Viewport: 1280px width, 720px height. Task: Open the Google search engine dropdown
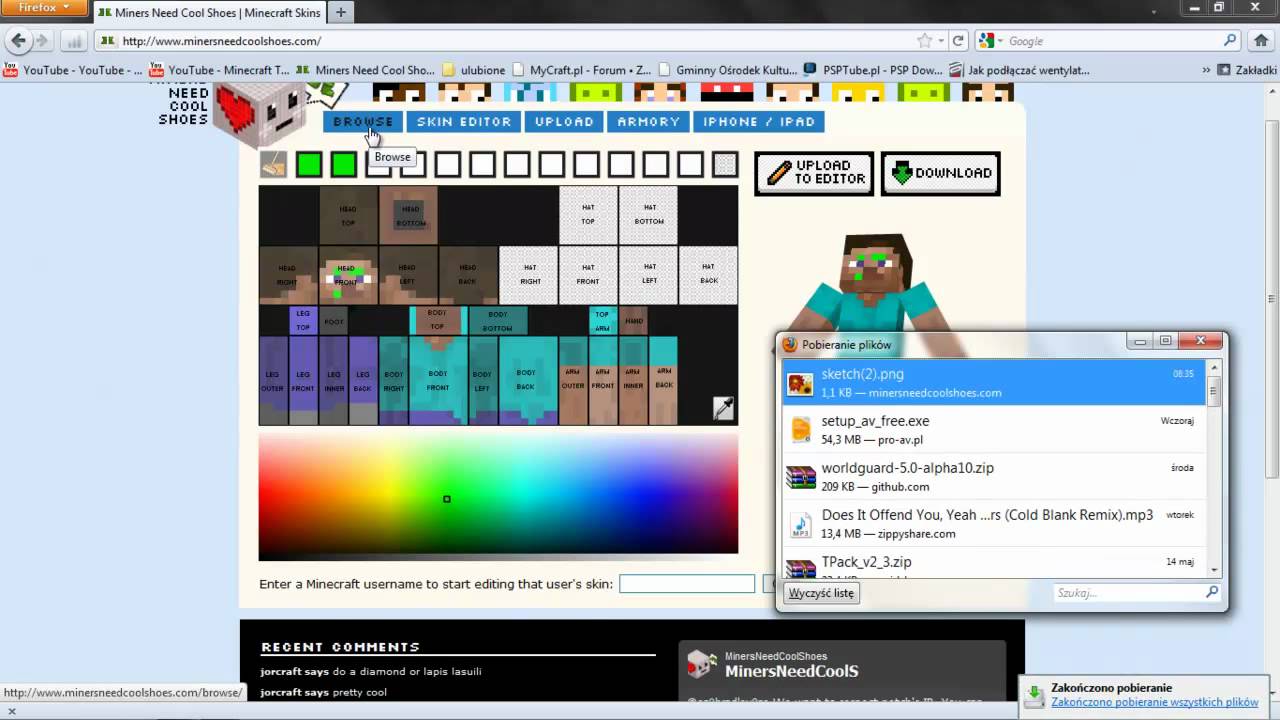pos(991,41)
